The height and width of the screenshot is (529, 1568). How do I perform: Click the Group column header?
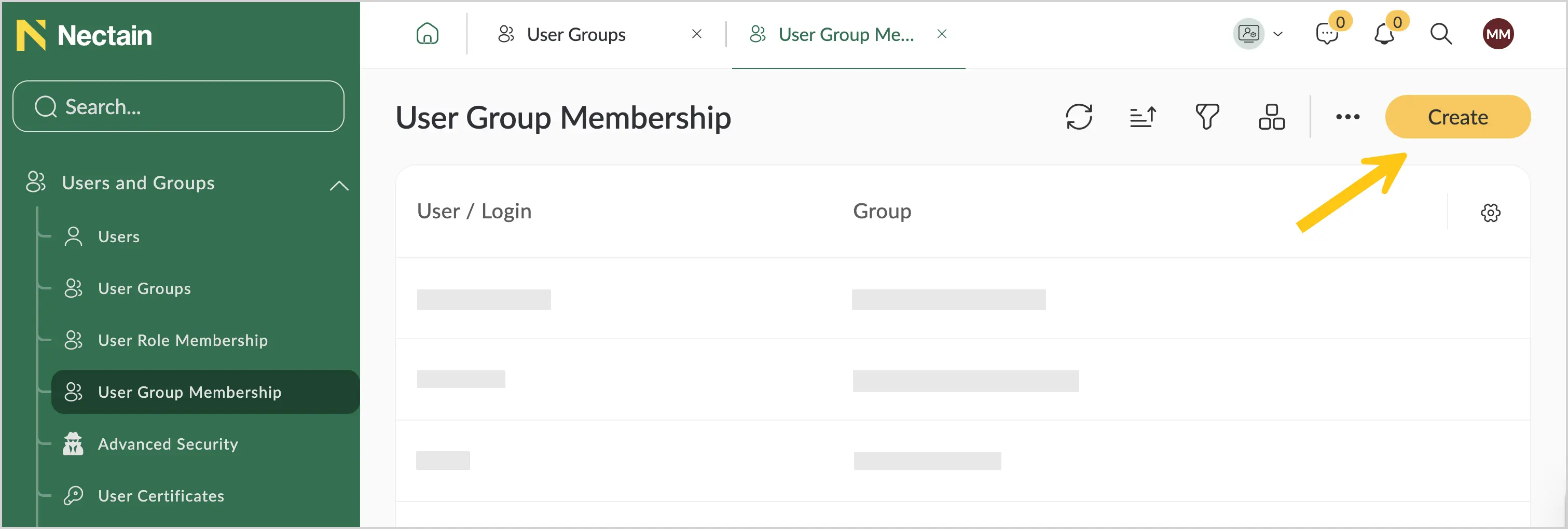882,211
